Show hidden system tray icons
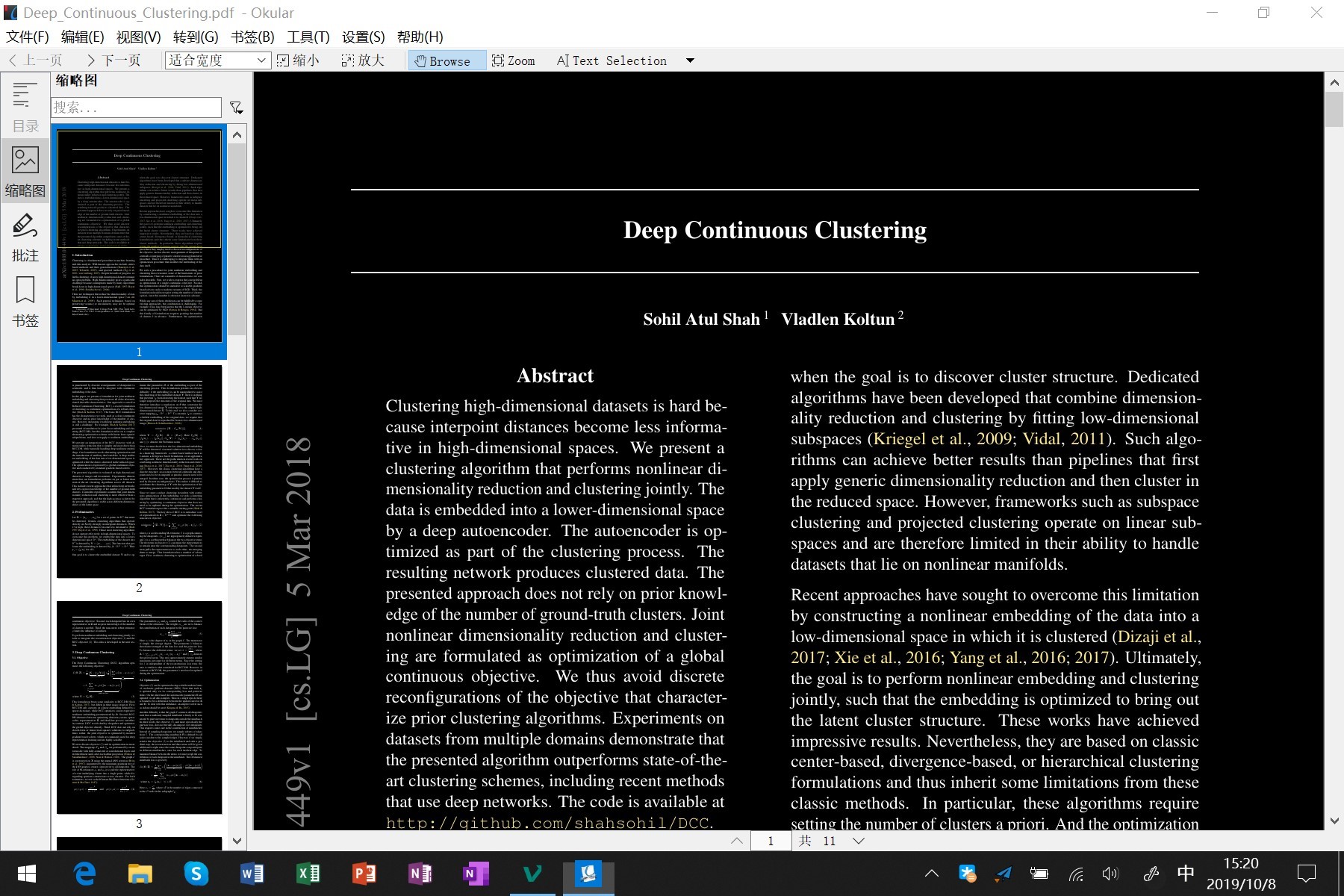The width and height of the screenshot is (1344, 896). click(932, 874)
